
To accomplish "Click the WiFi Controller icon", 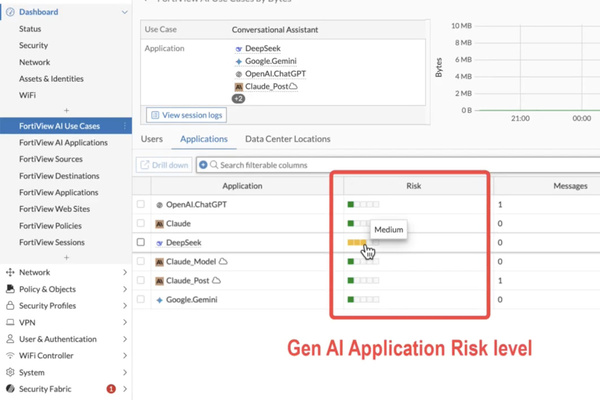I will point(10,355).
